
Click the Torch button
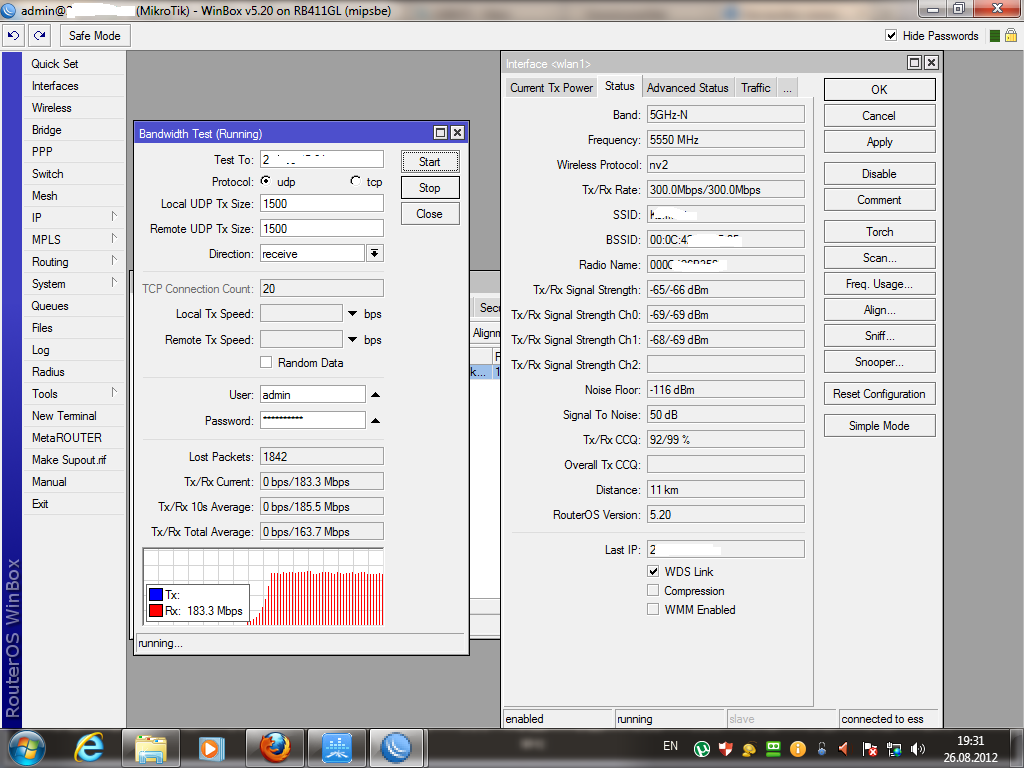(879, 232)
